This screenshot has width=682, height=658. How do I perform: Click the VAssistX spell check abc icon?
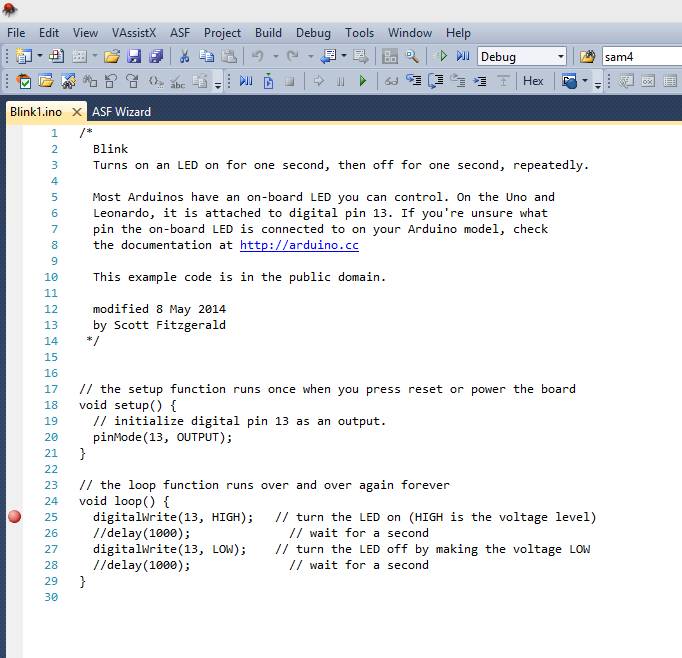pos(177,81)
